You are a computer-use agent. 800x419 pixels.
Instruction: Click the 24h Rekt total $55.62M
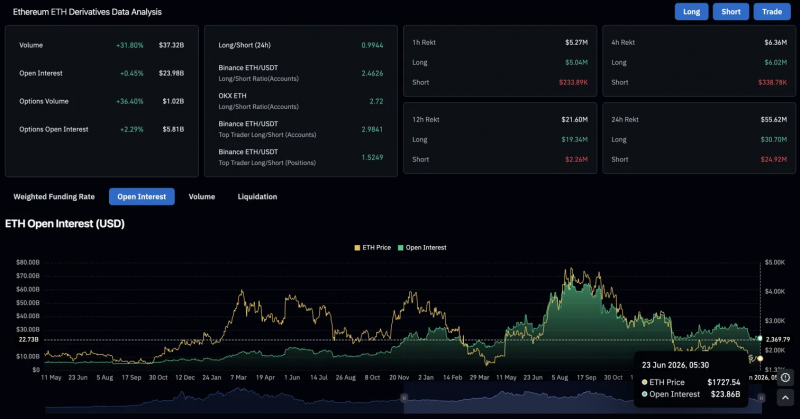[773, 119]
